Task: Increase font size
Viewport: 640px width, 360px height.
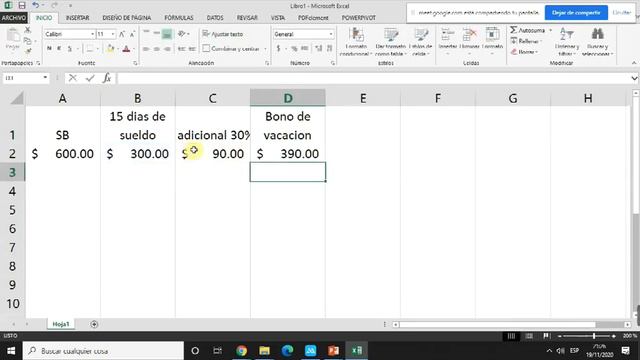Action: 122,34
